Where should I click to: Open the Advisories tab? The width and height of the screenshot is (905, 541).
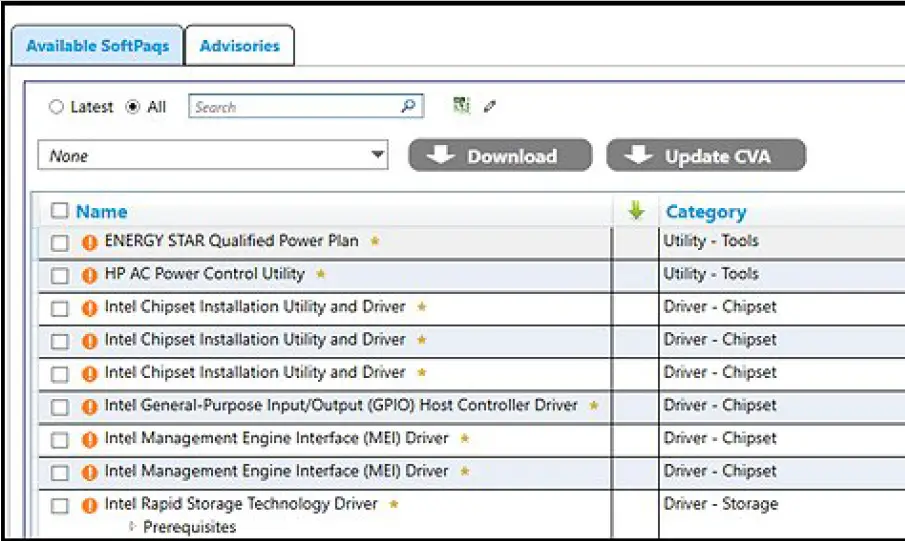pos(240,46)
